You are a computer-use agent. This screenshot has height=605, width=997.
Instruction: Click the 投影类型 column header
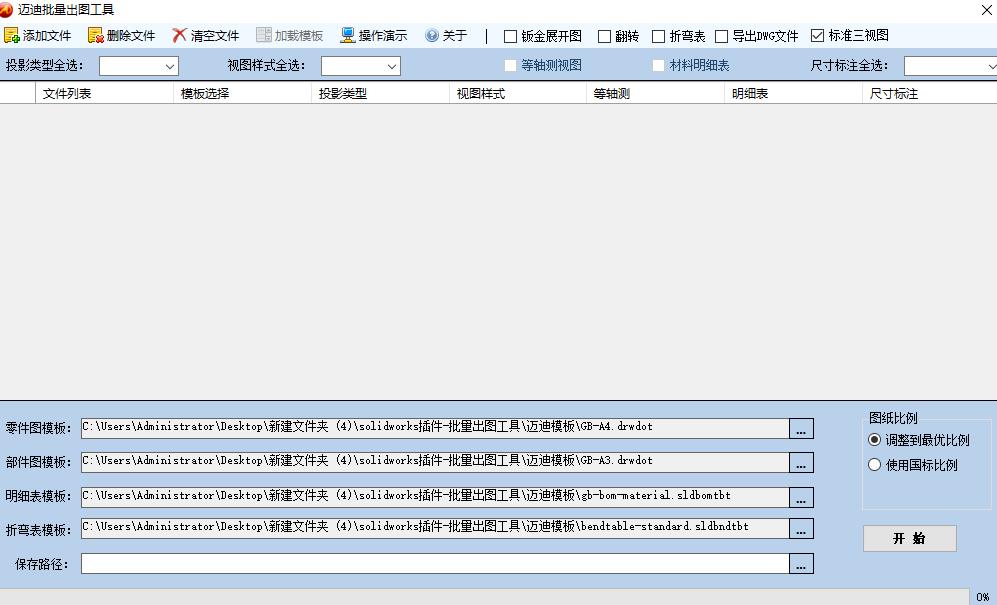pyautogui.click(x=380, y=94)
